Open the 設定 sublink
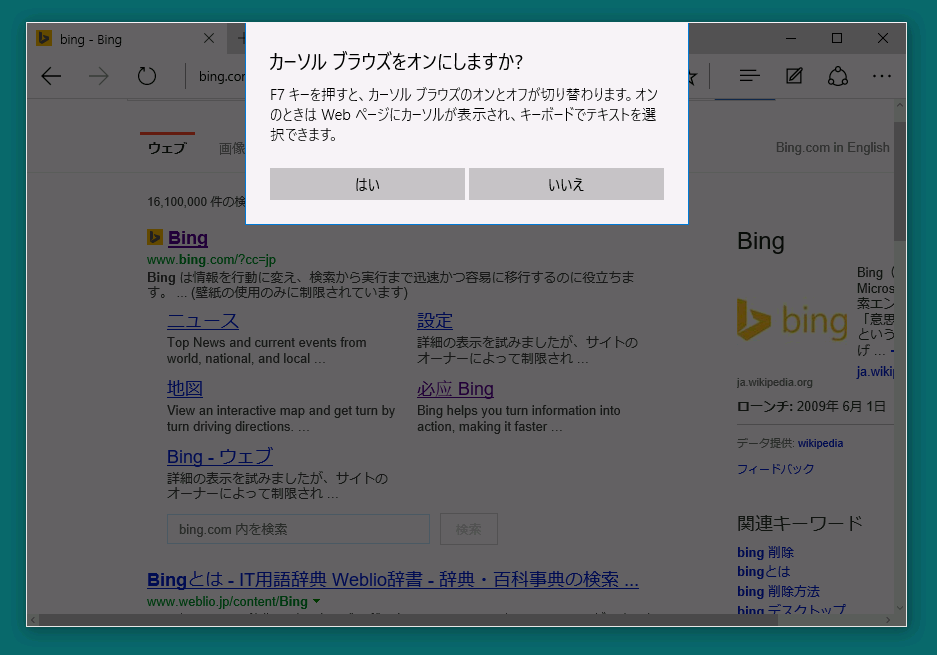937x655 pixels. click(x=434, y=321)
